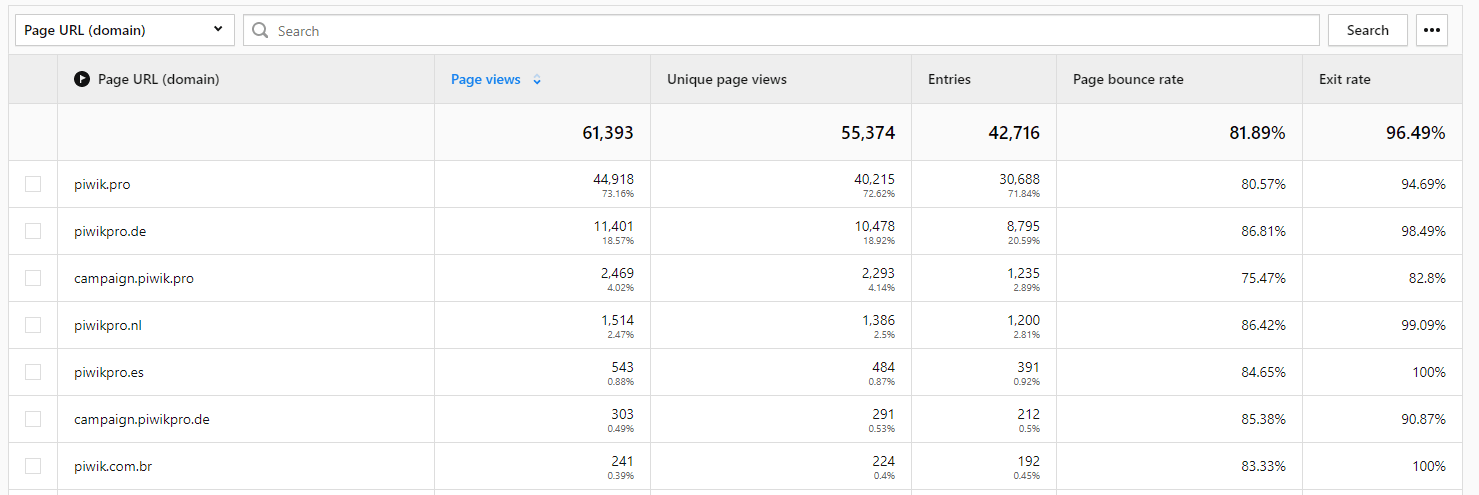Open the three-dots more options menu

click(1432, 30)
